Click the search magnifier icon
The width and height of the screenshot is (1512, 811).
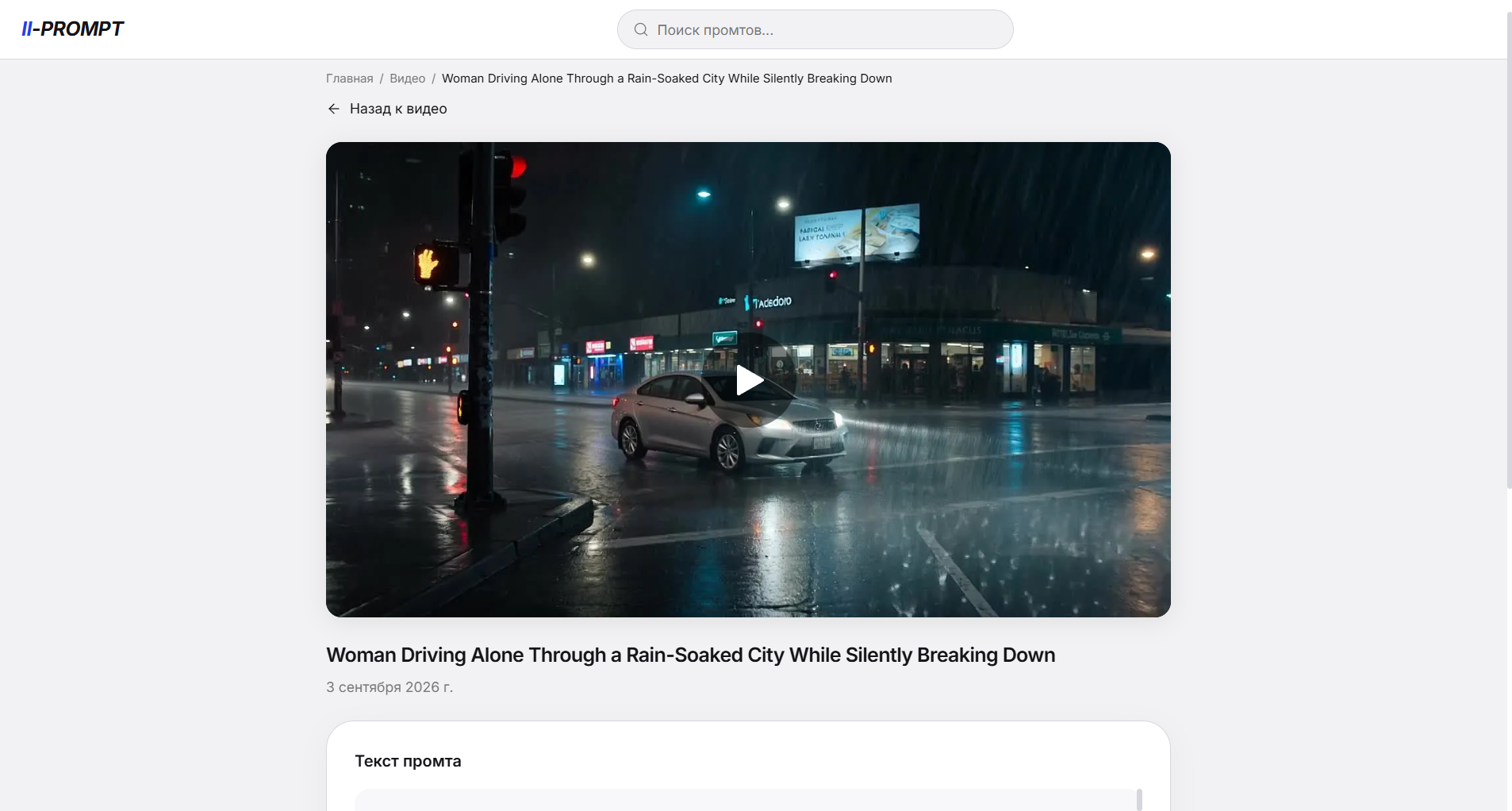click(641, 29)
